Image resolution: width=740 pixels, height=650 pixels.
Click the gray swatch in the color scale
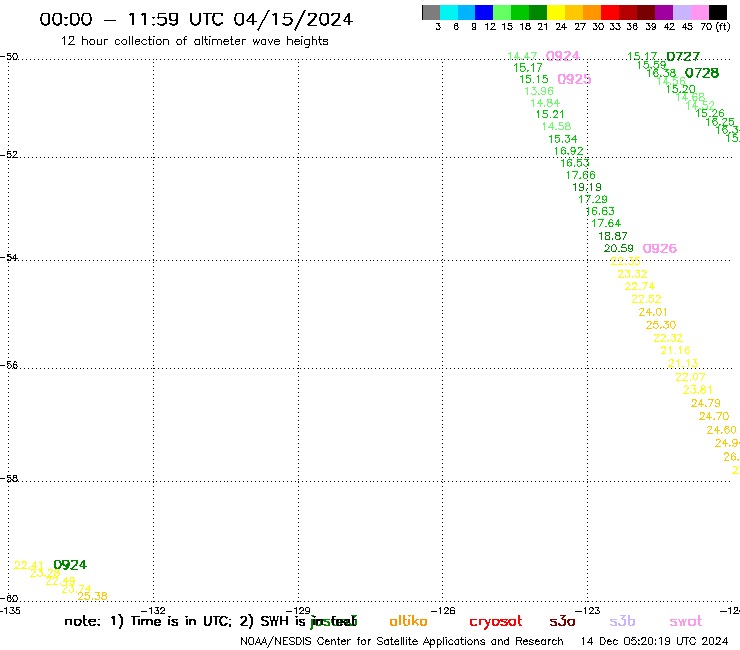pyautogui.click(x=431, y=12)
